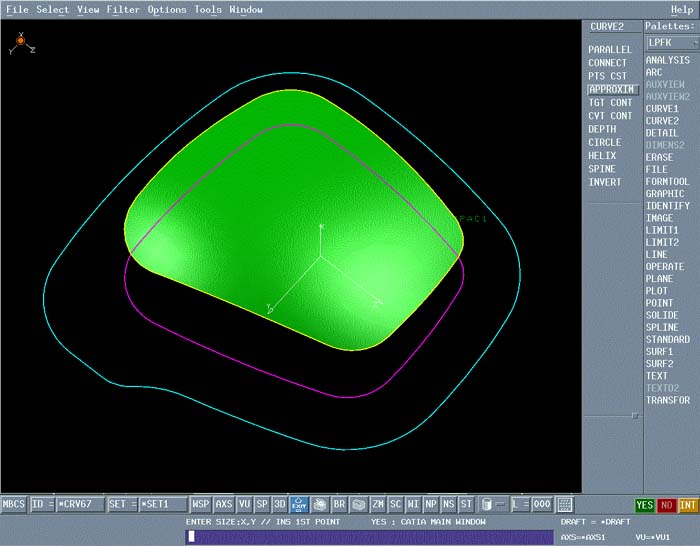This screenshot has width=700, height=546.
Task: Open the Filter menu
Action: tap(123, 9)
